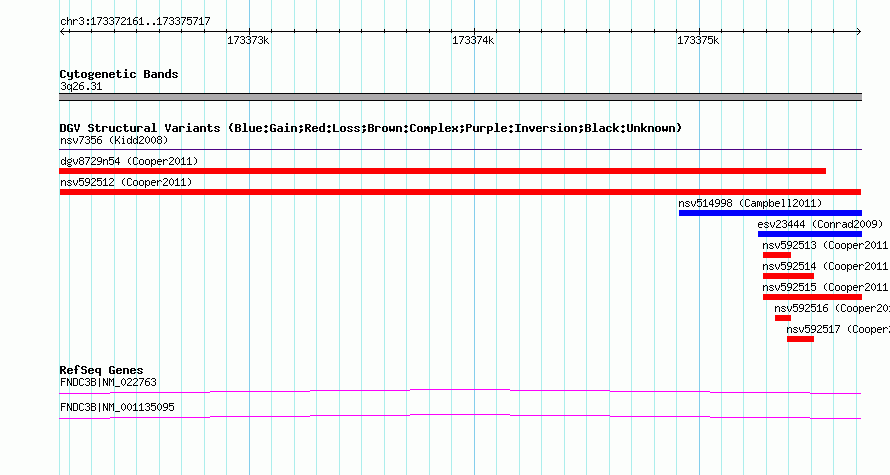Open FNDC3B|NM_001135095 gene label
This screenshot has width=890, height=475.
point(117,407)
